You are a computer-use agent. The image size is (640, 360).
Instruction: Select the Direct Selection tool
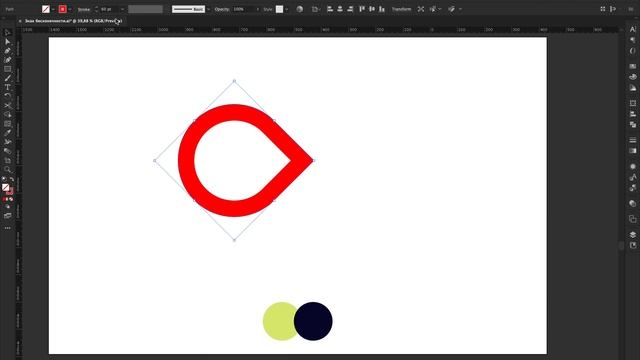pos(7,42)
